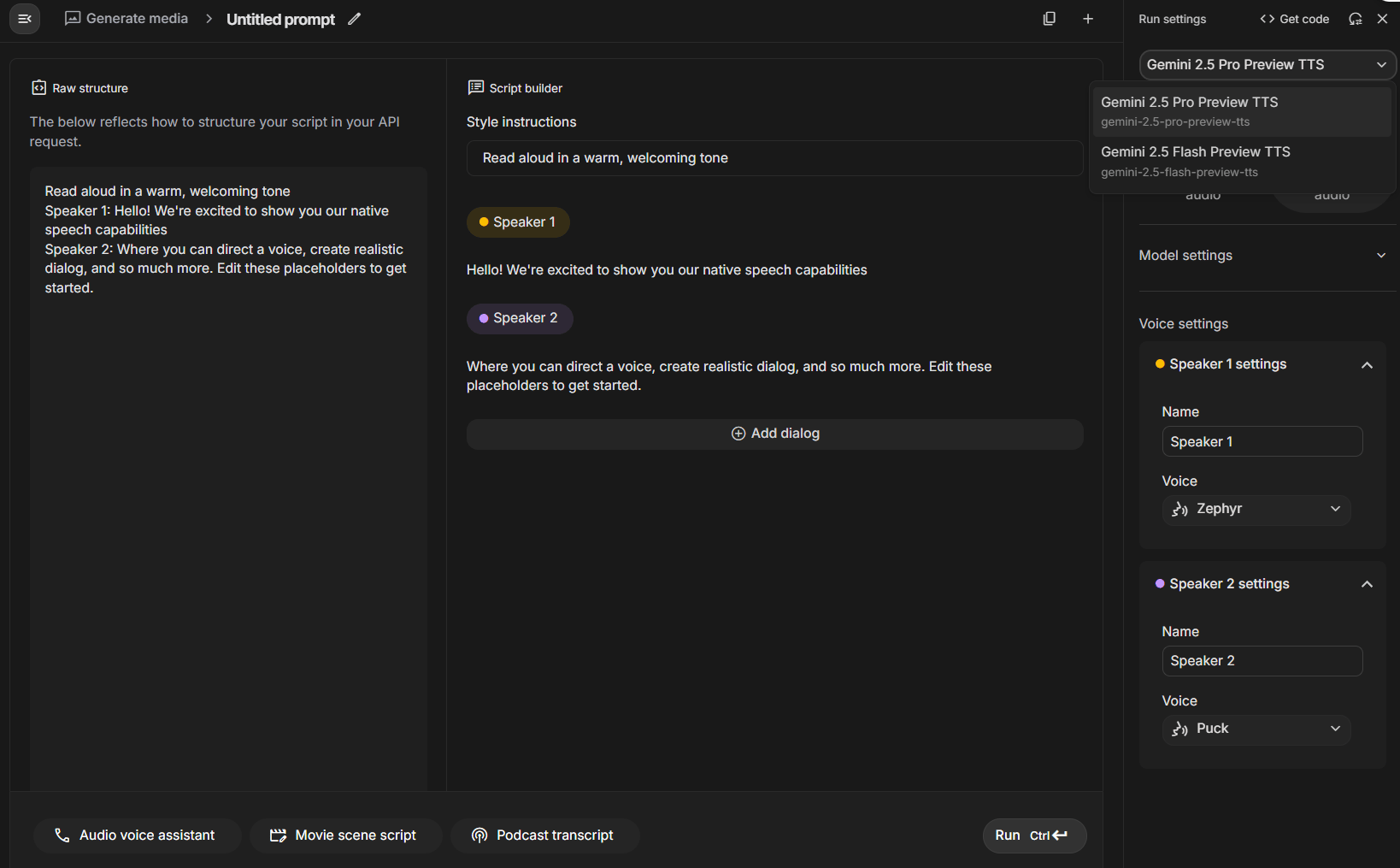Viewport: 1400px width, 868px height.
Task: Click the Run button
Action: tap(1034, 836)
